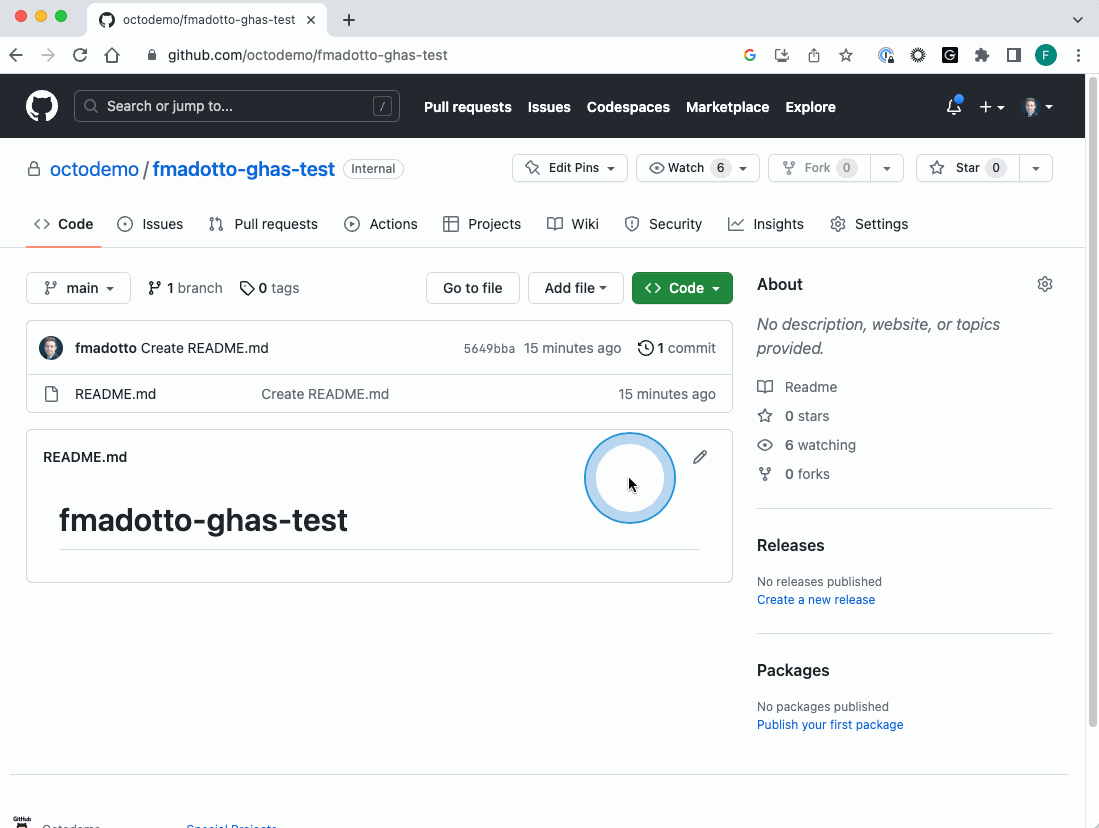Click the browser extensions puzzle icon

[x=981, y=55]
